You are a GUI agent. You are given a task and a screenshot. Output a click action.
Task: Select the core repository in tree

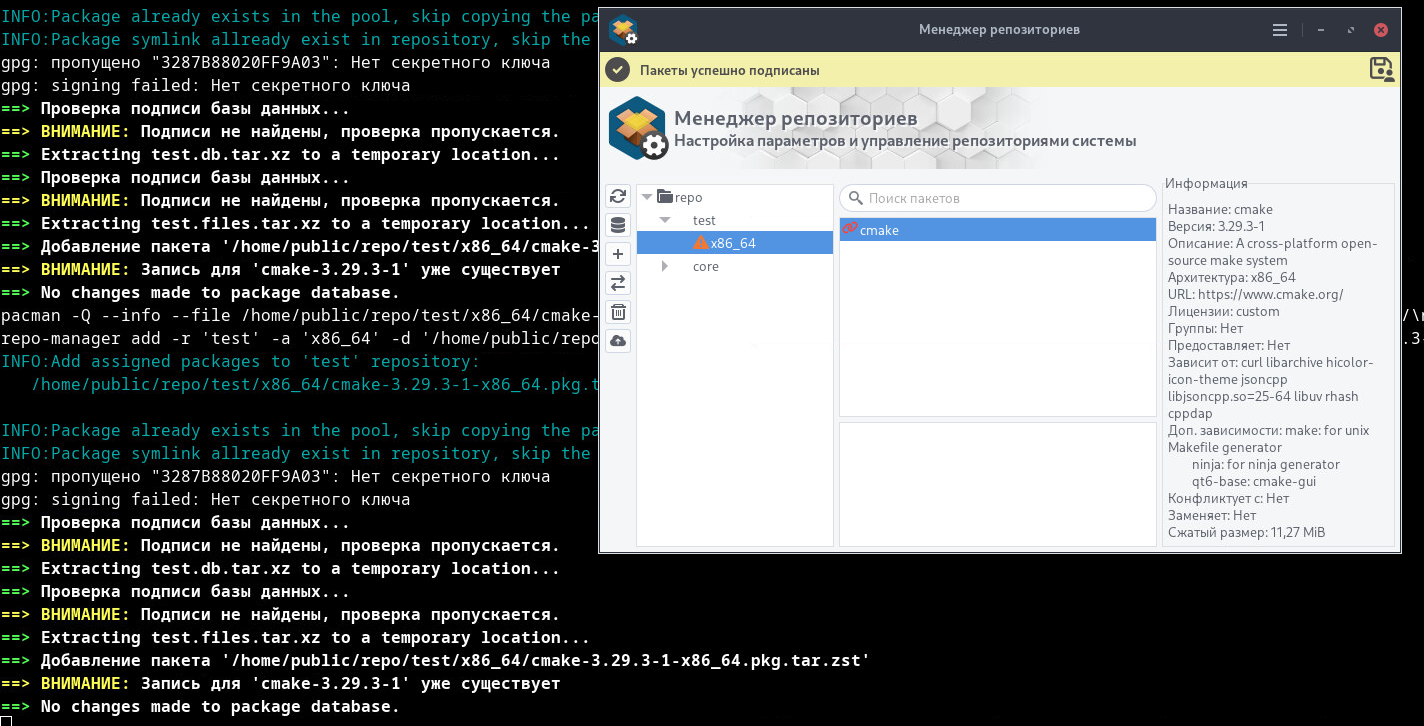click(x=706, y=266)
